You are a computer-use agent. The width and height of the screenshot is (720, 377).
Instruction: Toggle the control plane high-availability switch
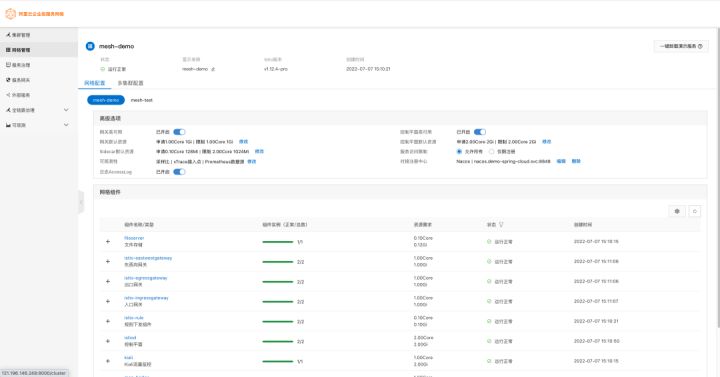point(480,132)
